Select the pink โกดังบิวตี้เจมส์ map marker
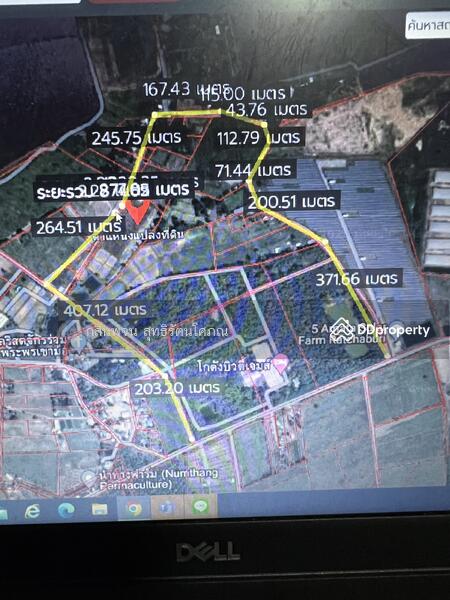This screenshot has width=450, height=600. coord(281,364)
